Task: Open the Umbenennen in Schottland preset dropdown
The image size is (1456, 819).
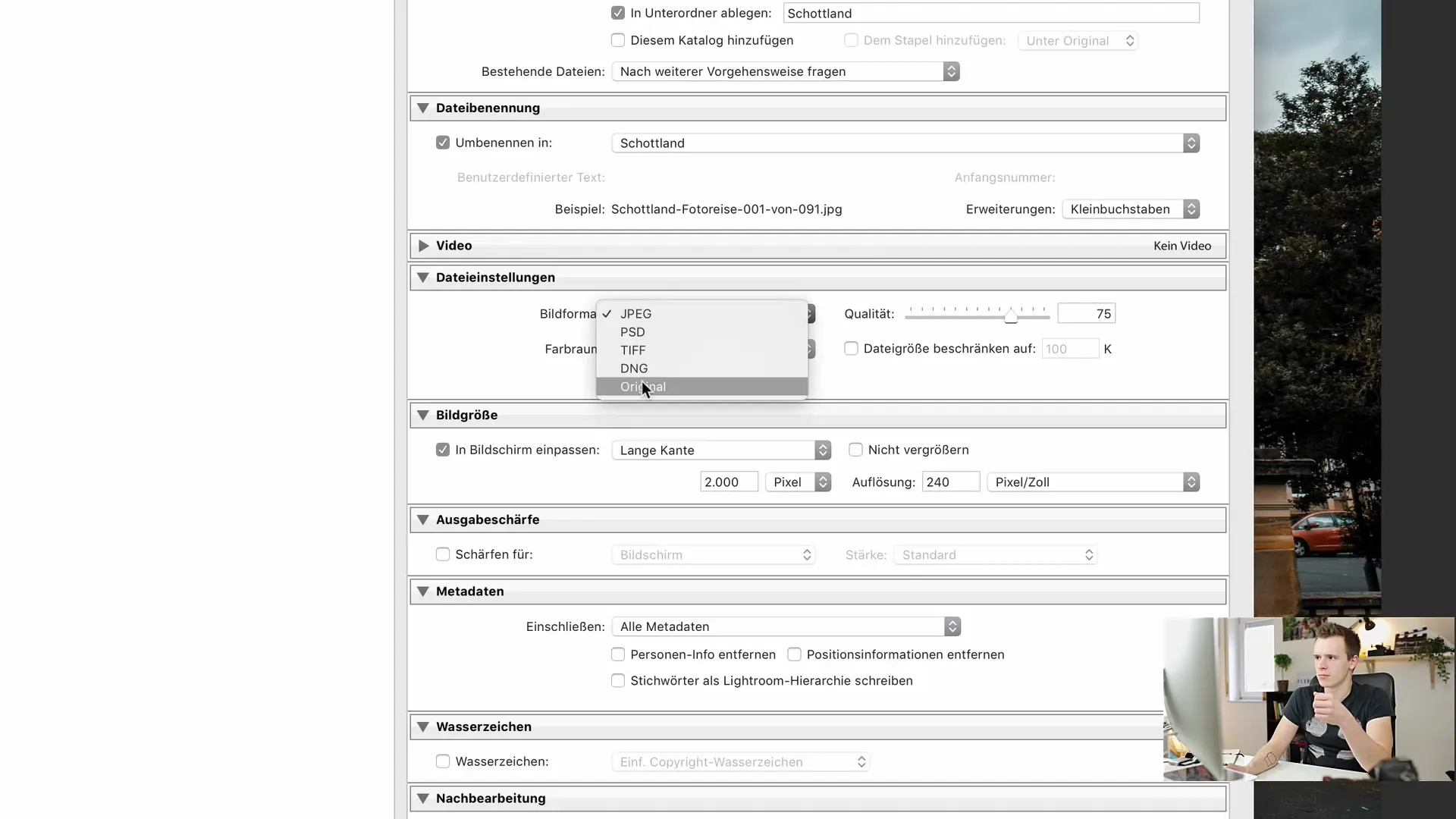Action: (905, 143)
